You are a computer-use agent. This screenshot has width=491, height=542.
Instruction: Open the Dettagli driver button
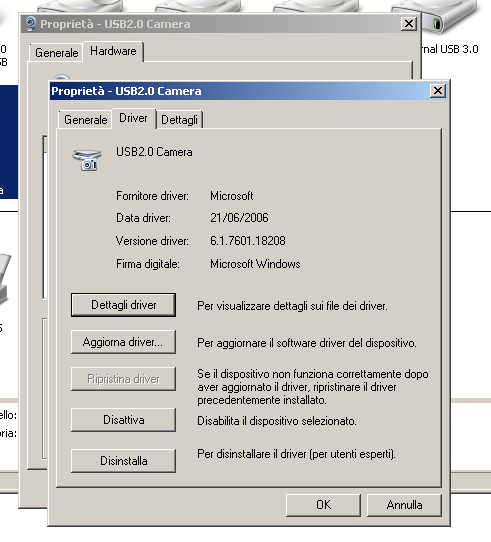pyautogui.click(x=123, y=305)
